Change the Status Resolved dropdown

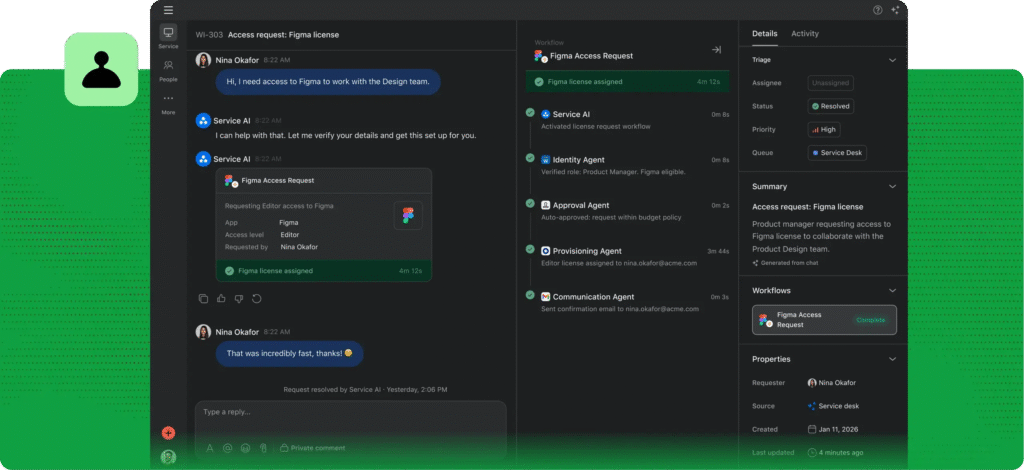(831, 106)
